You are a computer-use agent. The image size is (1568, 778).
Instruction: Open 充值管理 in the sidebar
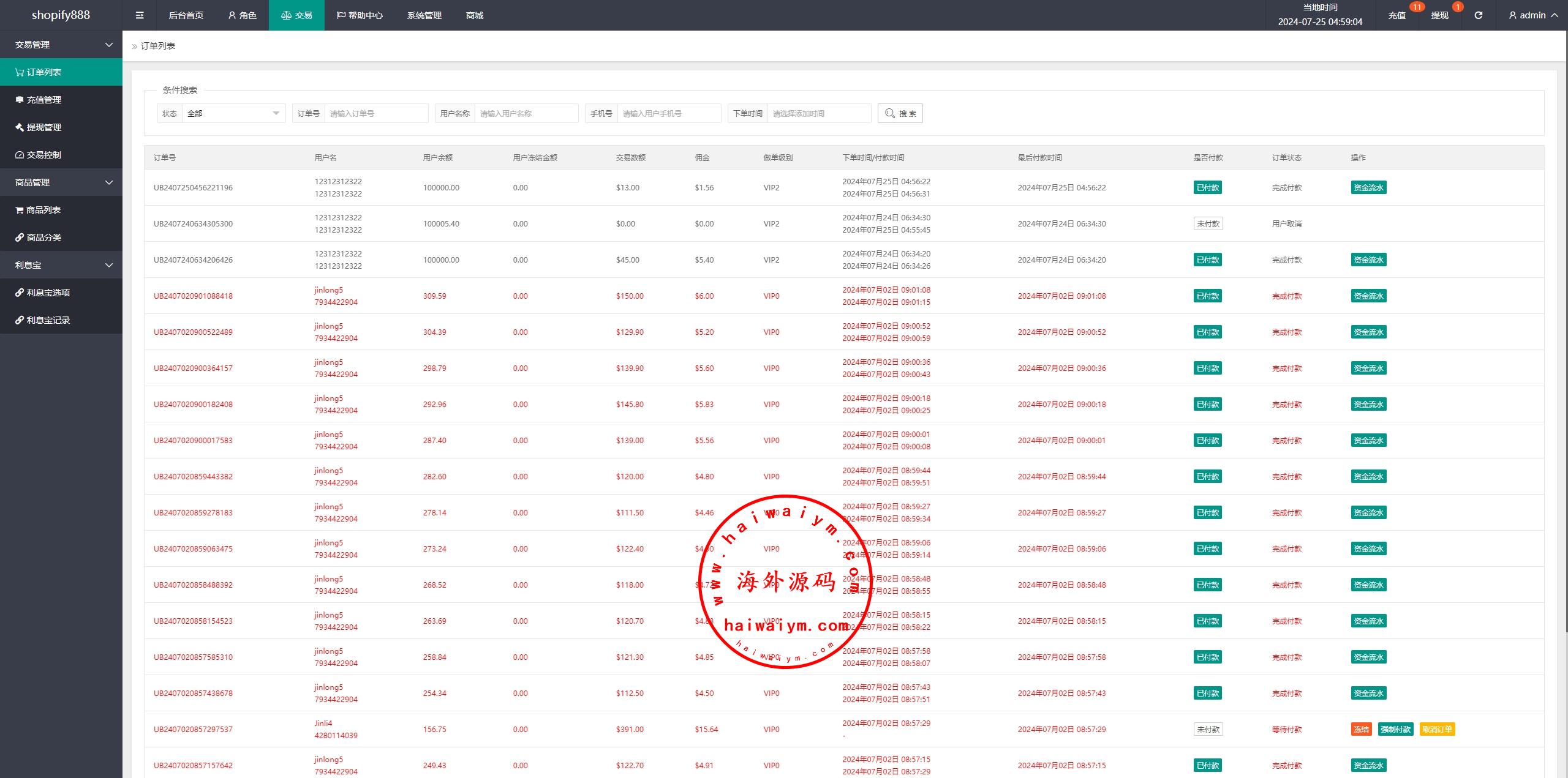(x=44, y=100)
